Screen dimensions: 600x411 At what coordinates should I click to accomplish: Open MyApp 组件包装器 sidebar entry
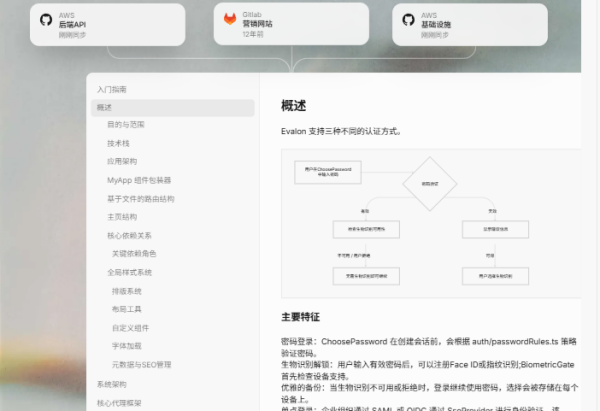coord(139,180)
